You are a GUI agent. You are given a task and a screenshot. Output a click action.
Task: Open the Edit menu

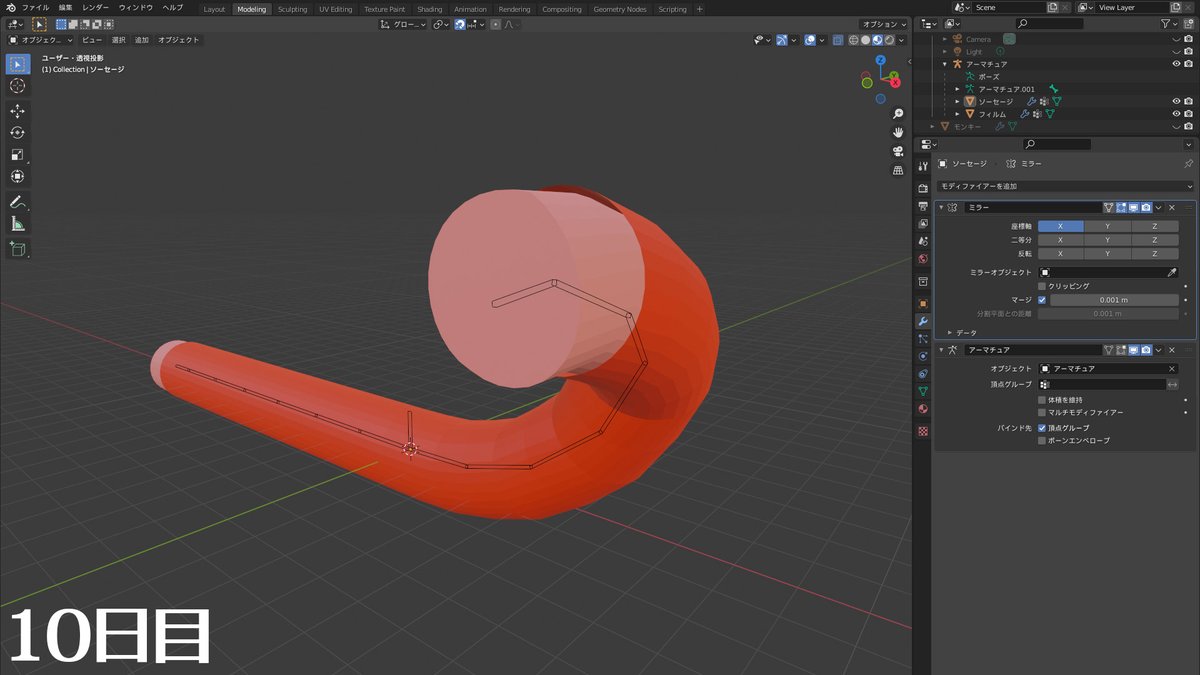click(66, 8)
